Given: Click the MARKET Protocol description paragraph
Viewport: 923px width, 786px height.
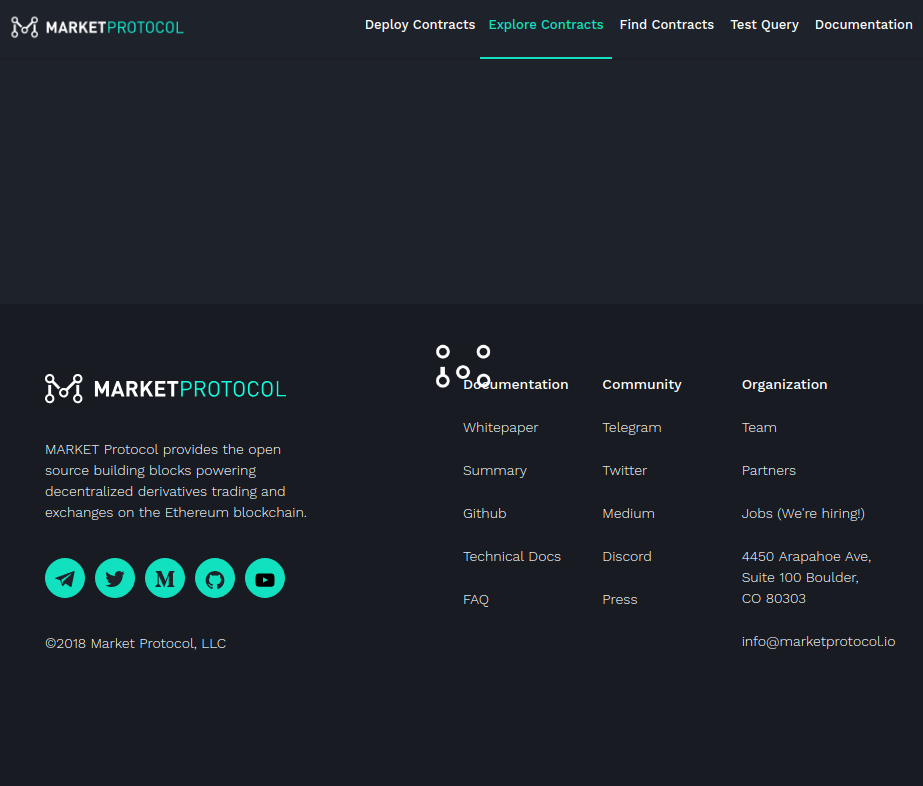Looking at the screenshot, I should click(x=175, y=481).
